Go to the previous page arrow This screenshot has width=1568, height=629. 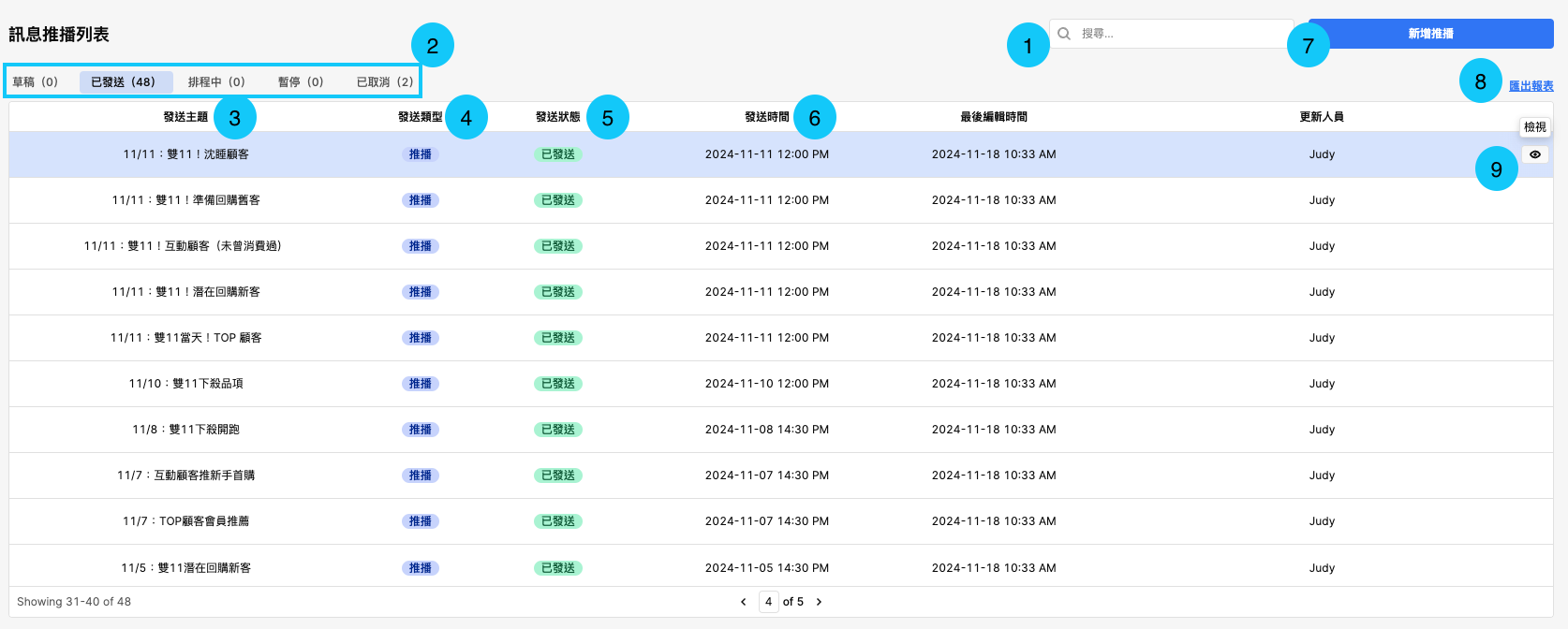(744, 602)
